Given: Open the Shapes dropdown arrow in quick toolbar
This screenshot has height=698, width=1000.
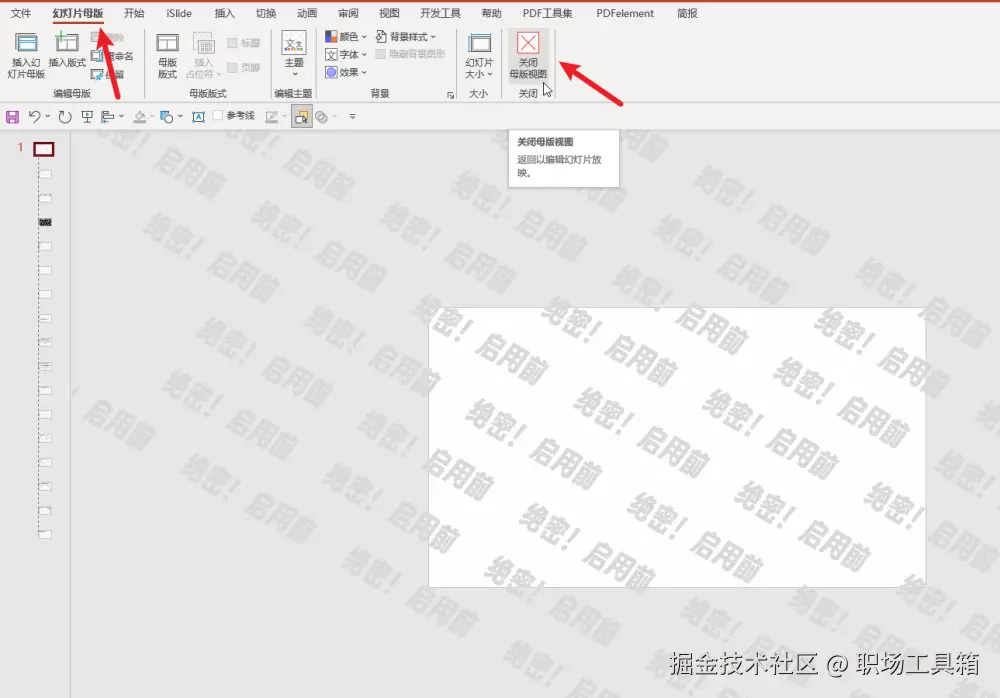Looking at the screenshot, I should coord(180,116).
